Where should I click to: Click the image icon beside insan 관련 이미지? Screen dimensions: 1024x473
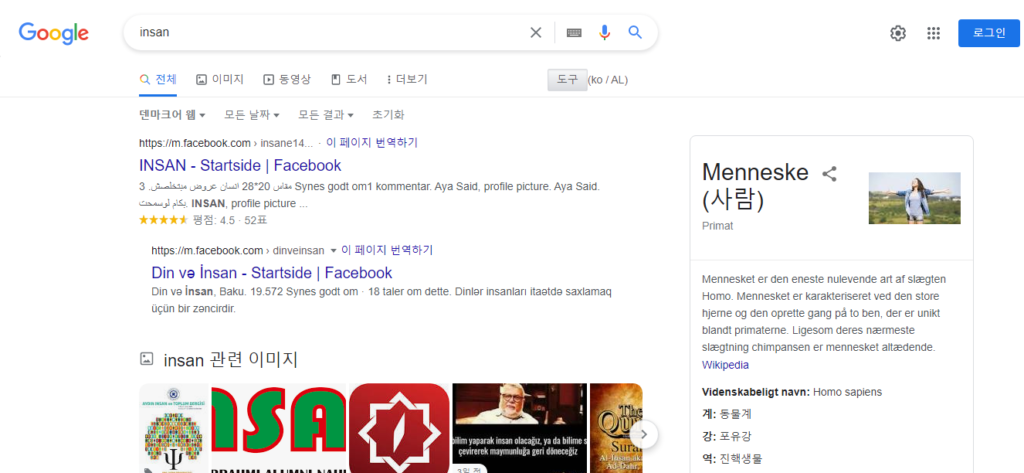(147, 359)
